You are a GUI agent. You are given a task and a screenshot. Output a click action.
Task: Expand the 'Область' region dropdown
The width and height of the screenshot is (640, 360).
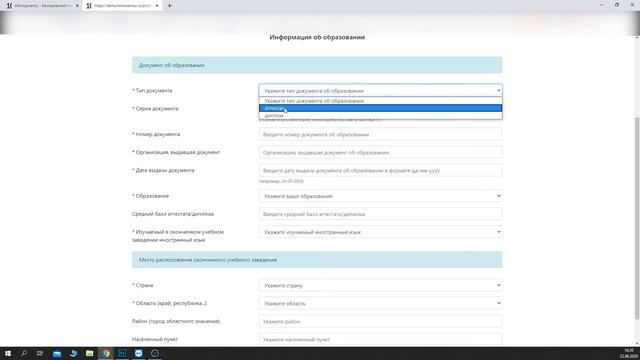380,303
